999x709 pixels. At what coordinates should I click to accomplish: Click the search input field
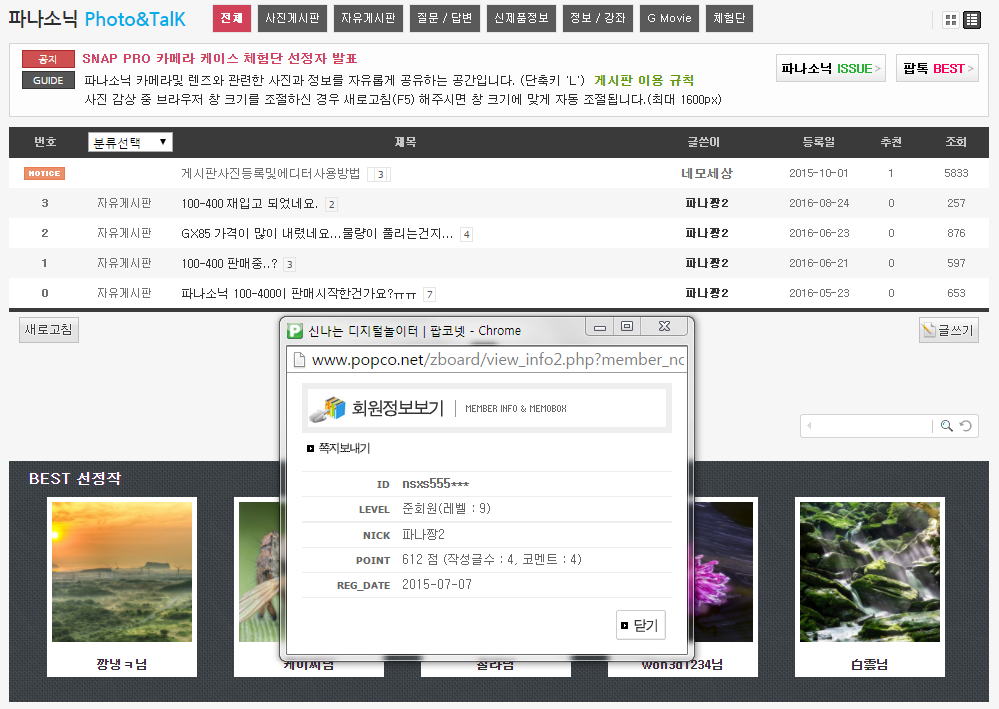[873, 426]
